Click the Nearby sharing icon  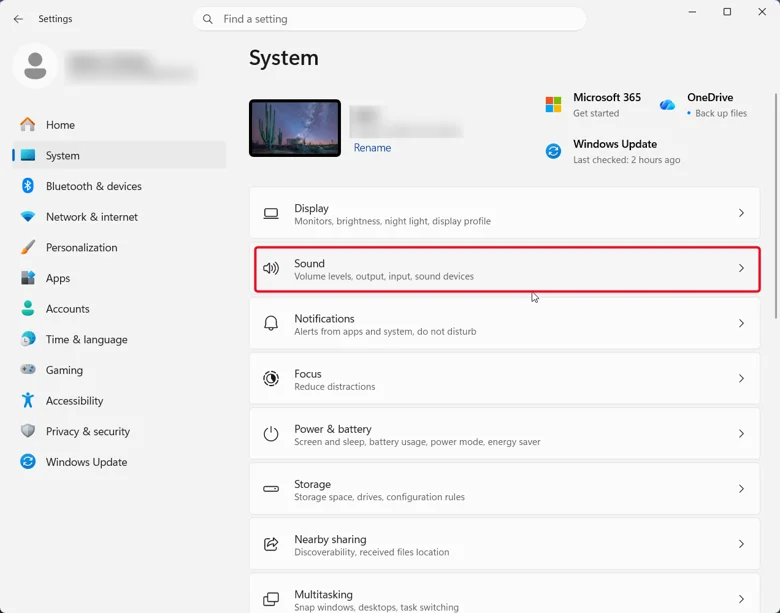pyautogui.click(x=271, y=544)
